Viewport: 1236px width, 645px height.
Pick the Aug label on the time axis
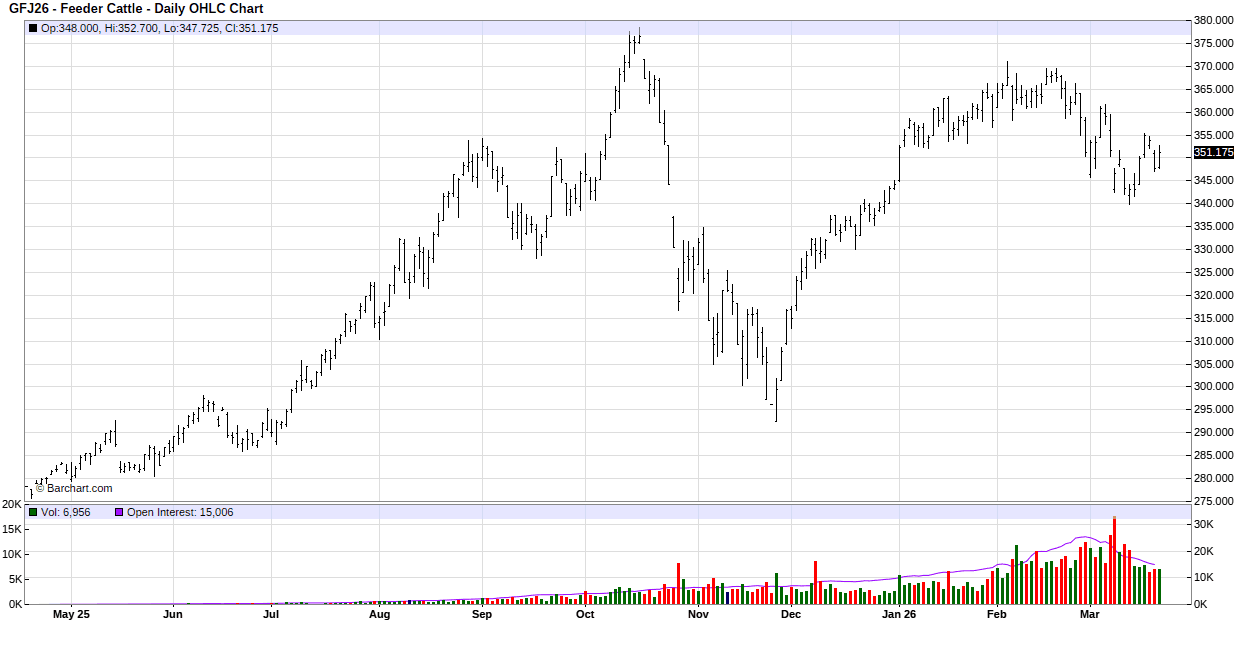pos(379,615)
